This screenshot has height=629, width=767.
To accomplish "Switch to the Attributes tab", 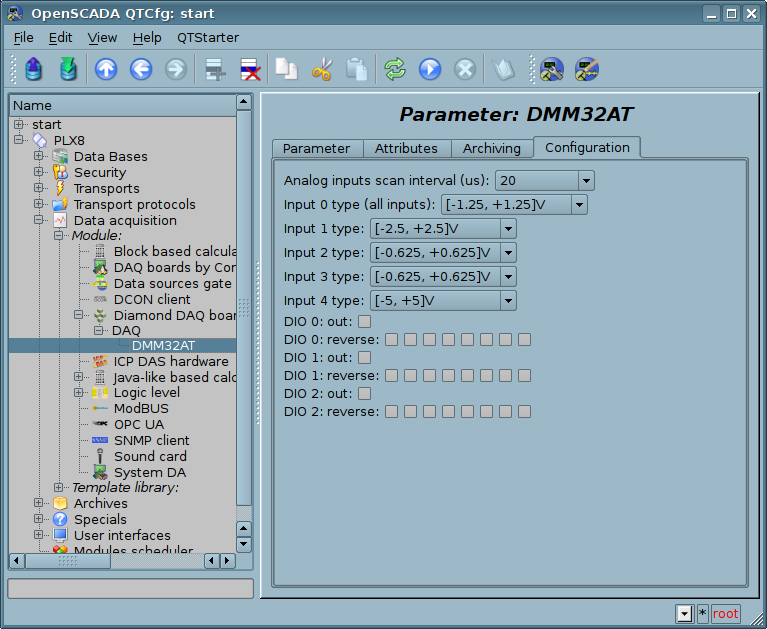I will click(x=406, y=148).
